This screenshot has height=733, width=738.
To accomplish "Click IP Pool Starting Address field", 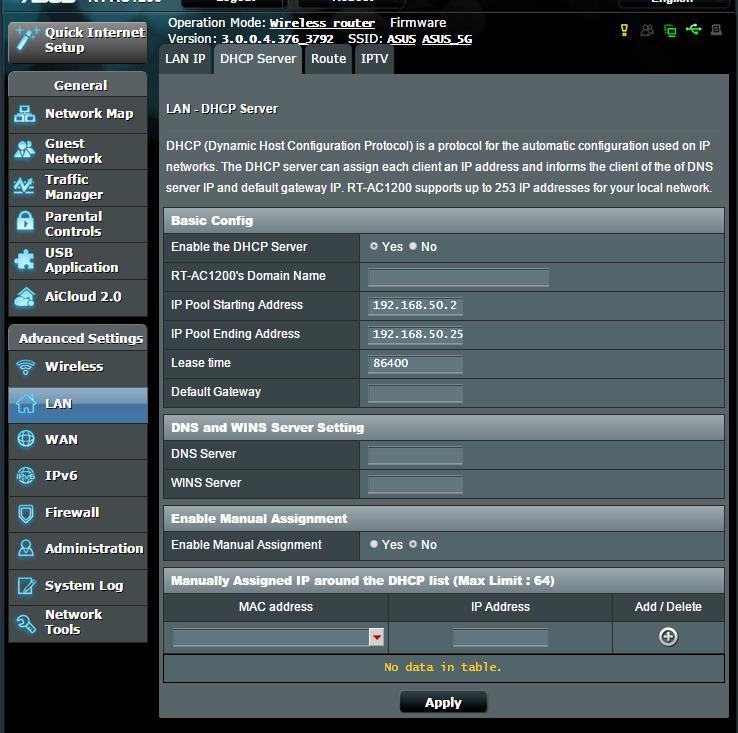I will 415,306.
